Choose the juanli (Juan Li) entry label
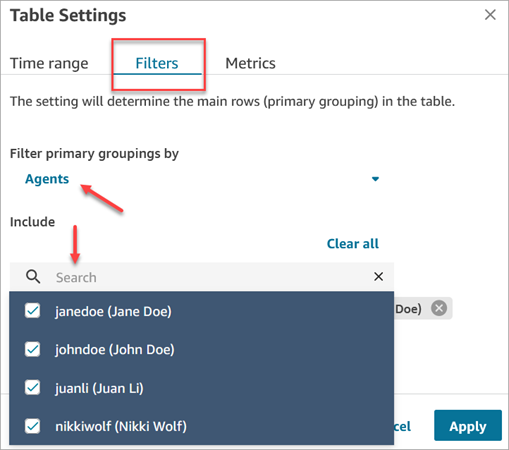 (x=99, y=388)
